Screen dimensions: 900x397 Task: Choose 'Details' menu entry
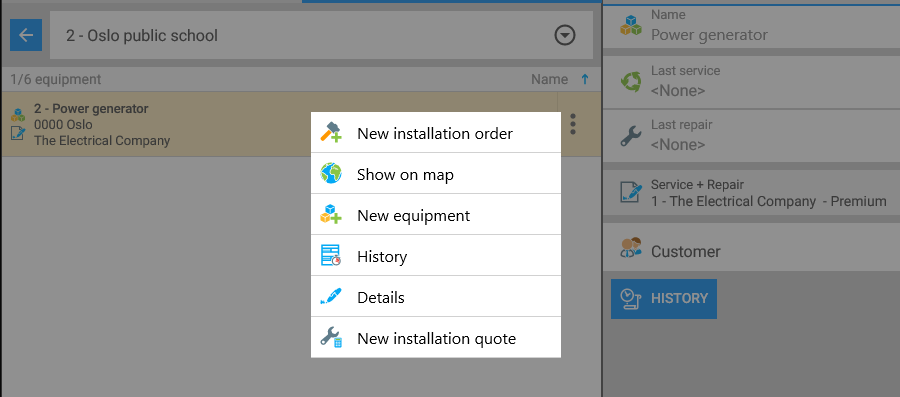(x=436, y=297)
